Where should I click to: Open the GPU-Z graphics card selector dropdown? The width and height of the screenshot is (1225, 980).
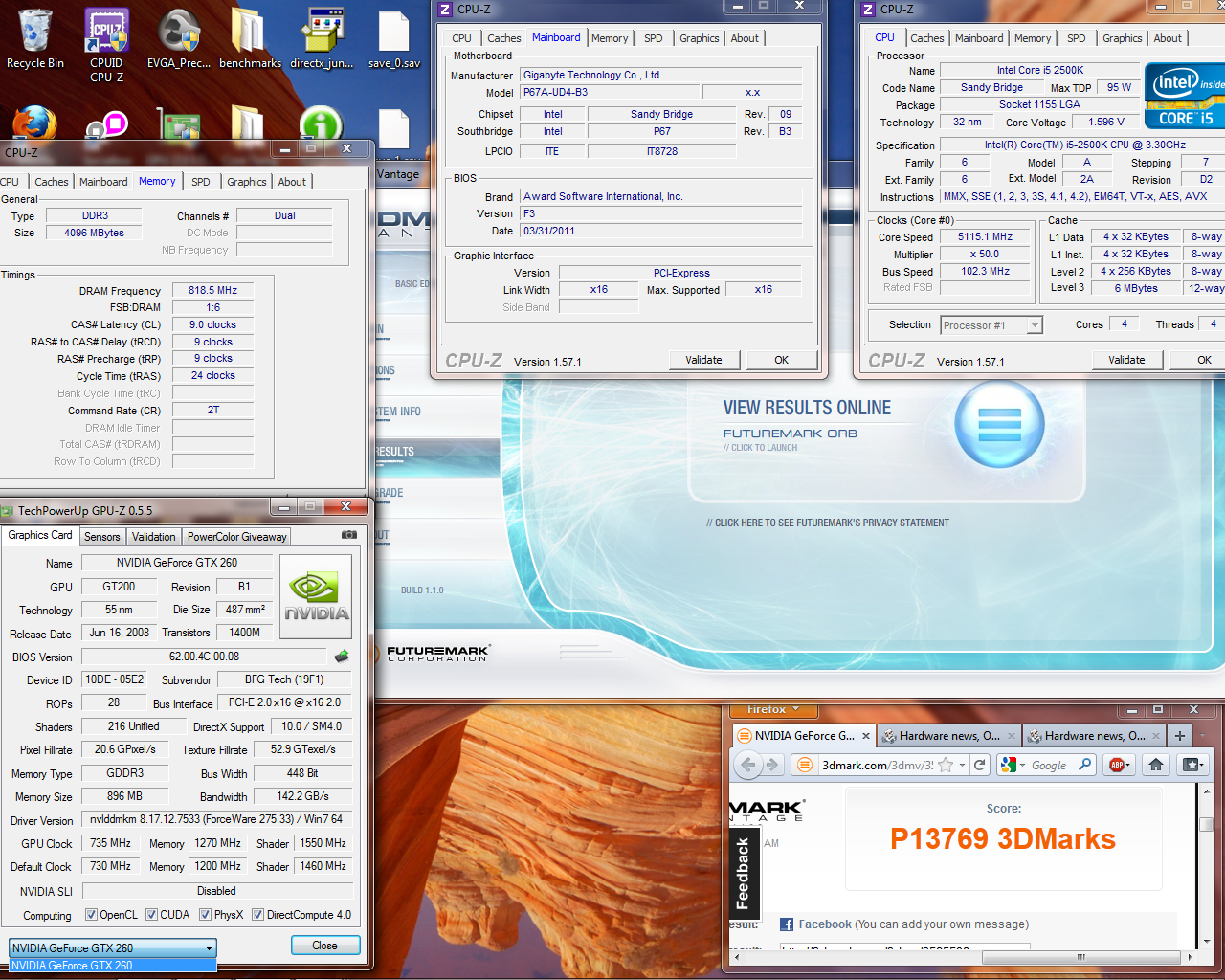113,947
